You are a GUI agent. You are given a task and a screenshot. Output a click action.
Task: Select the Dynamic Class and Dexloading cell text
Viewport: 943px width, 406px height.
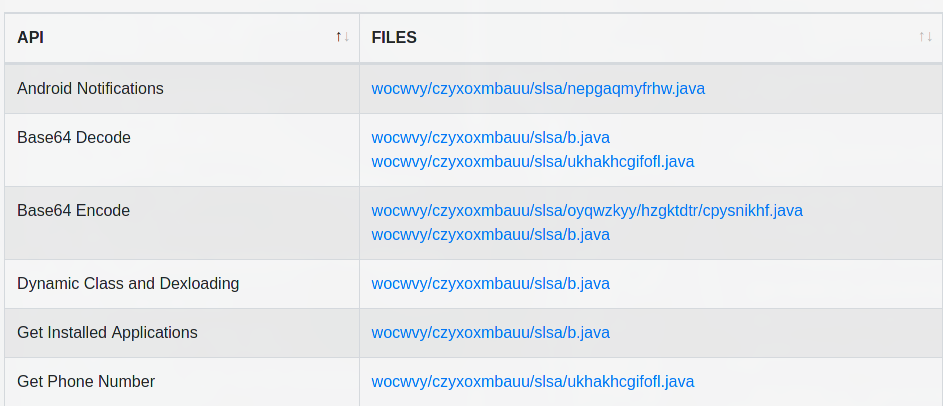(128, 283)
